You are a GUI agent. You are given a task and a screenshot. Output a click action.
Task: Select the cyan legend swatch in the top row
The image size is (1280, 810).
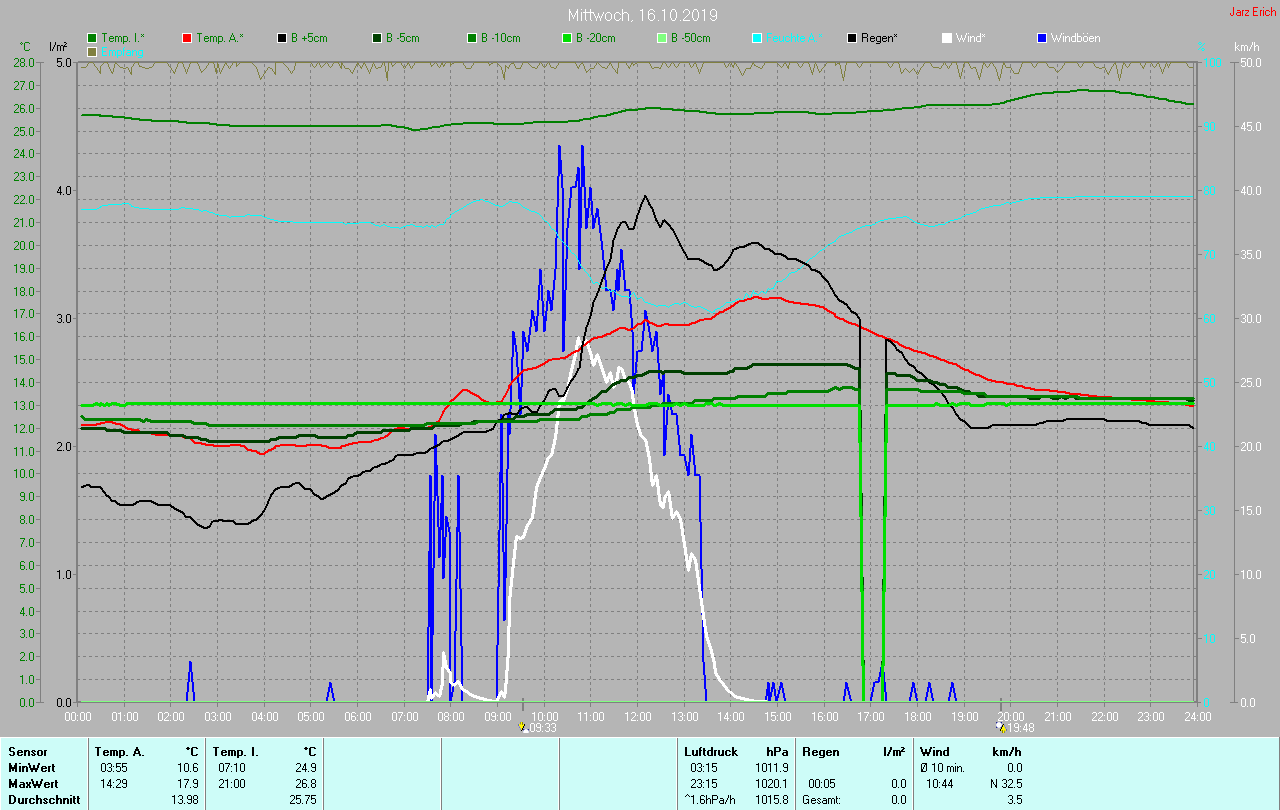tap(757, 38)
